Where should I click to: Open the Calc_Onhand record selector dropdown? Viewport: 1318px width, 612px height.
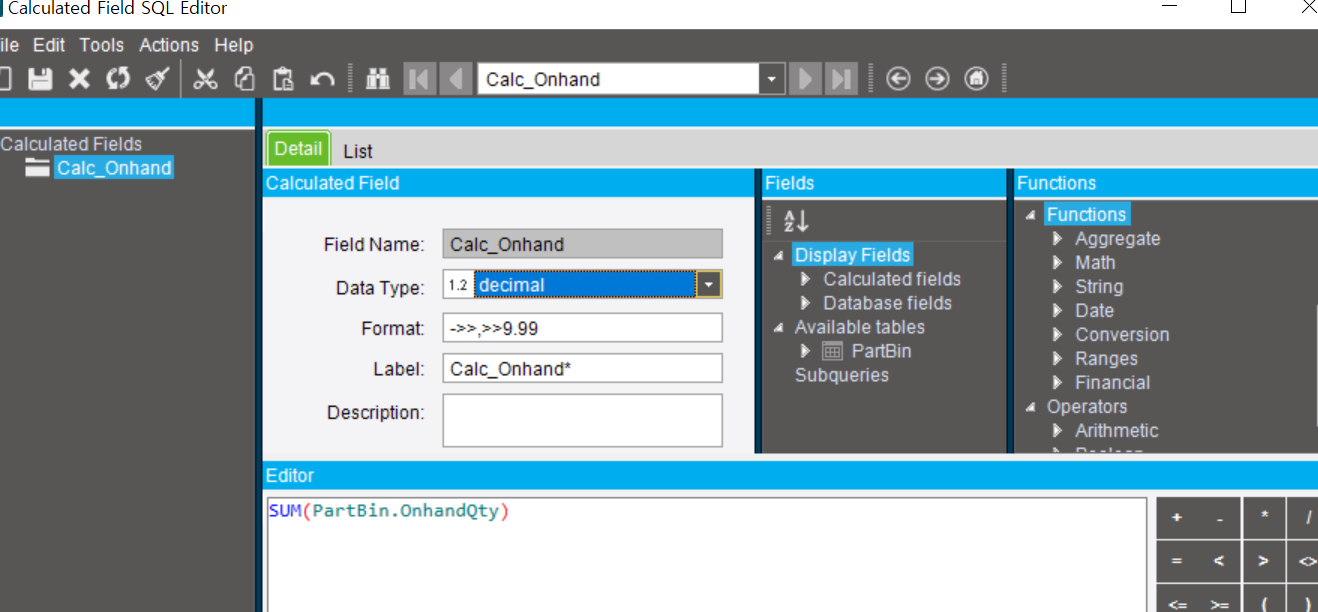click(x=771, y=79)
